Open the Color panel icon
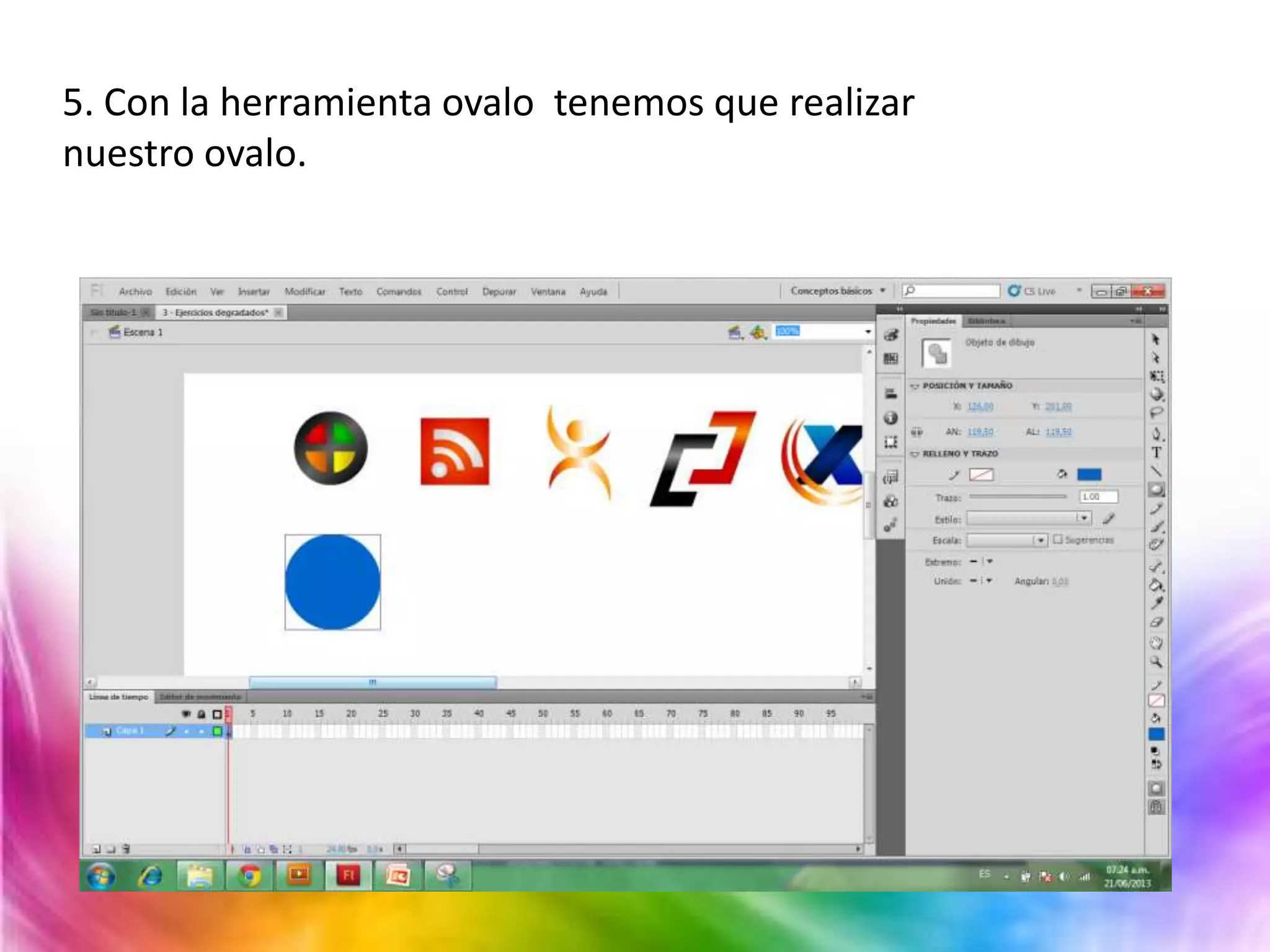Image resolution: width=1270 pixels, height=952 pixels. (891, 335)
